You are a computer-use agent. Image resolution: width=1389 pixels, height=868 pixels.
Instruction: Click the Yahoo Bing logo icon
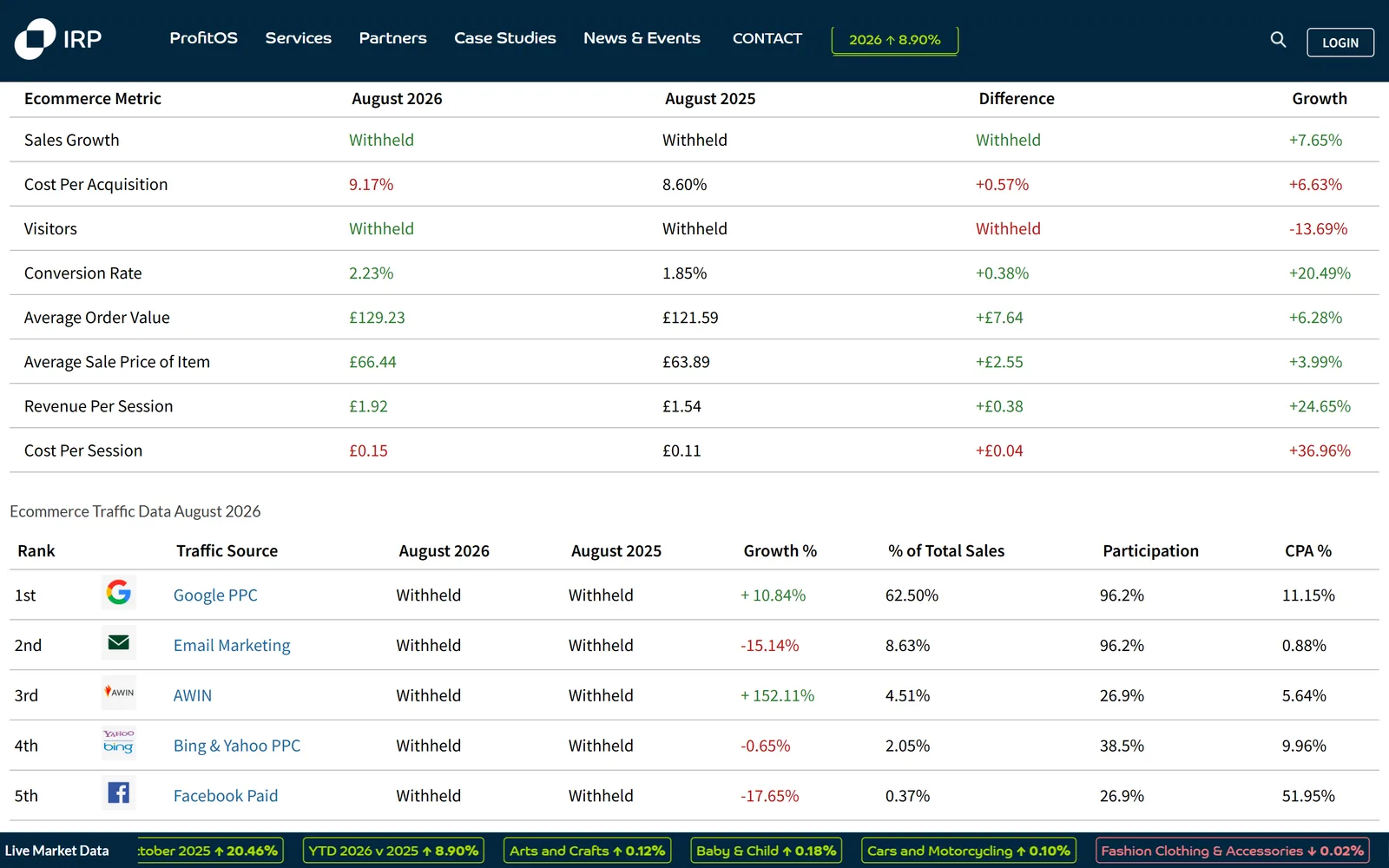pyautogui.click(x=119, y=743)
